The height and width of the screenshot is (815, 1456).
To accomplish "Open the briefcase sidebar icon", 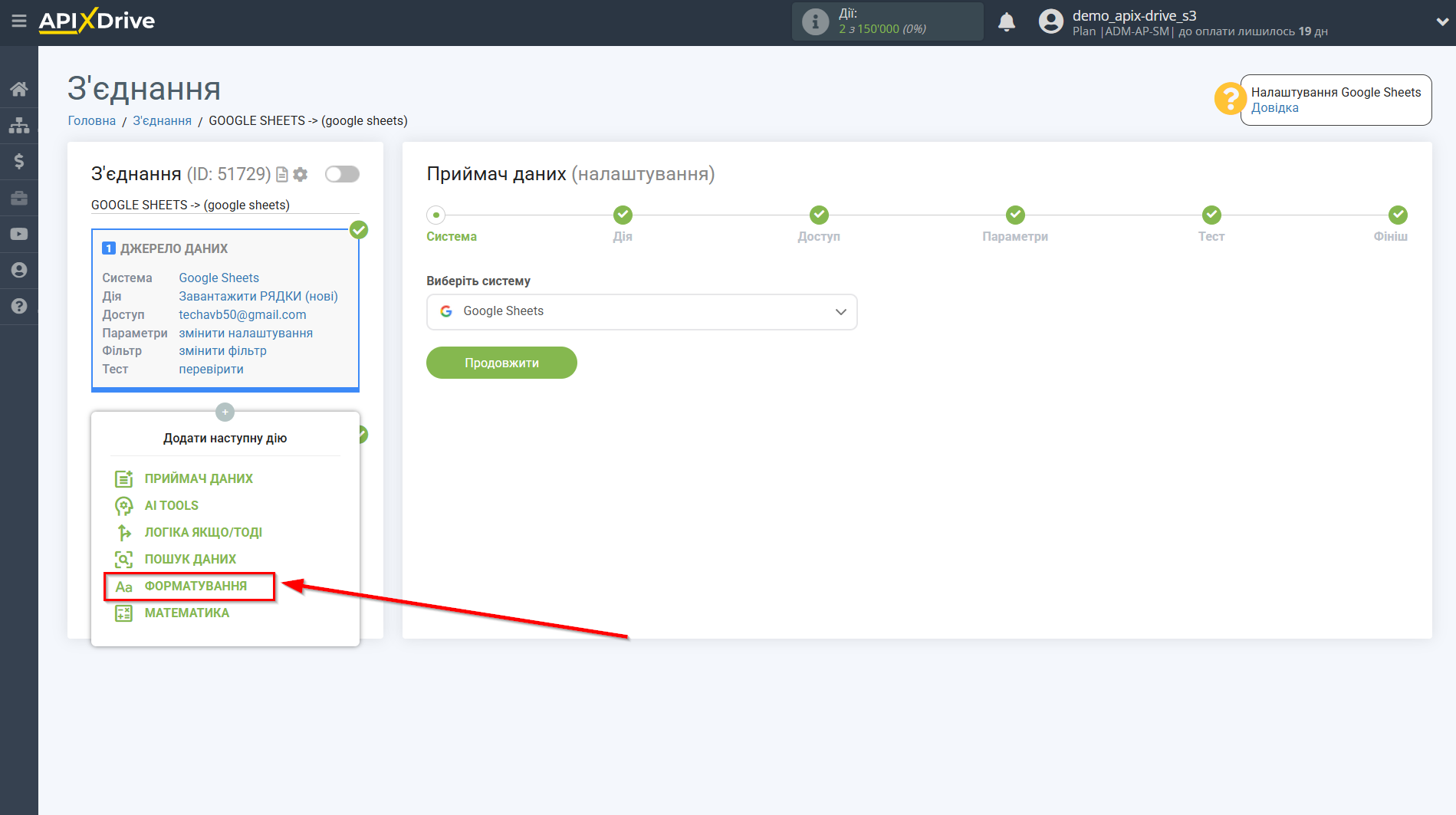I will [x=19, y=198].
